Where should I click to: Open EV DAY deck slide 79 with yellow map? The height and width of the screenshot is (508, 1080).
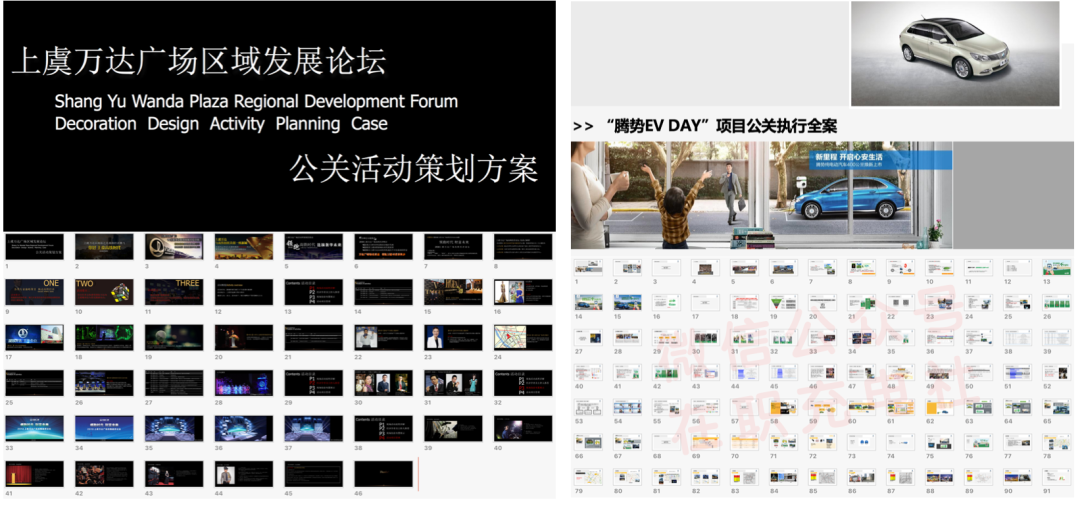588,476
